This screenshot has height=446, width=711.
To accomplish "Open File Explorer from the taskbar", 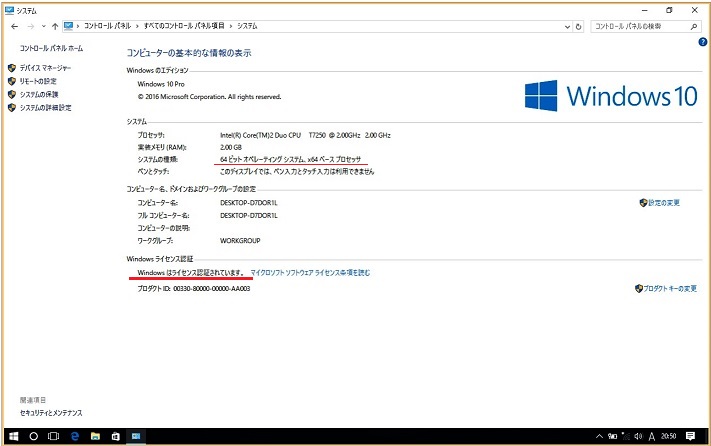I will 95,436.
